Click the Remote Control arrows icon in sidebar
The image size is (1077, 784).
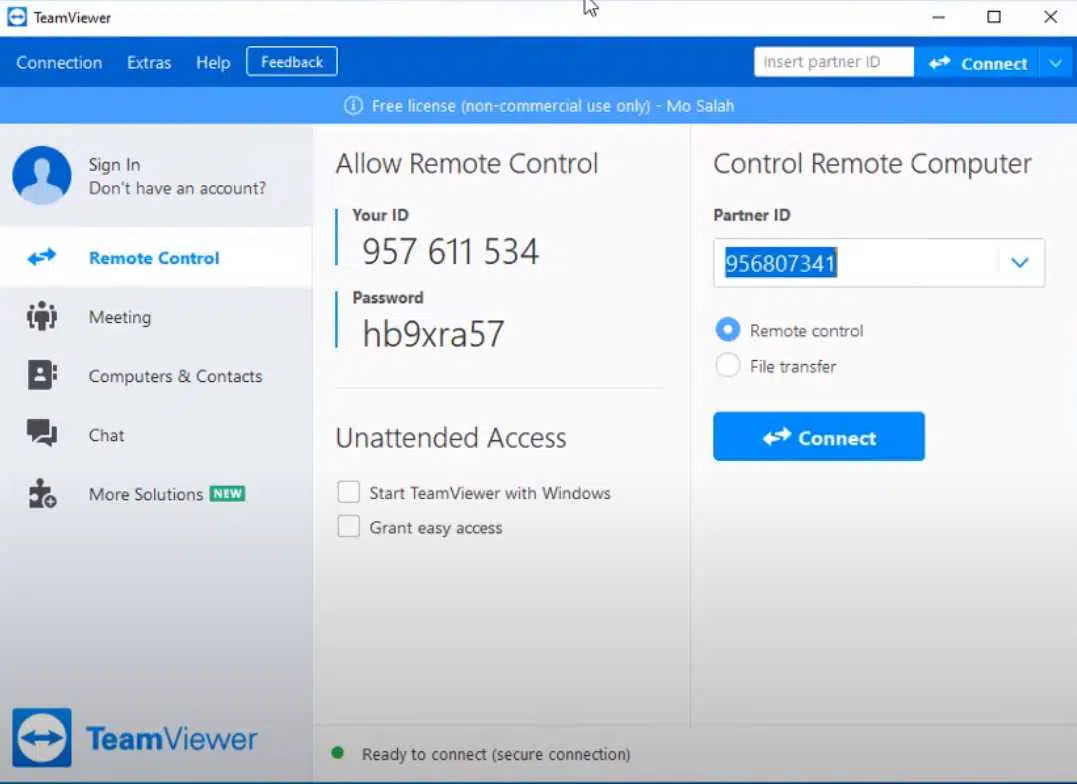click(x=42, y=257)
